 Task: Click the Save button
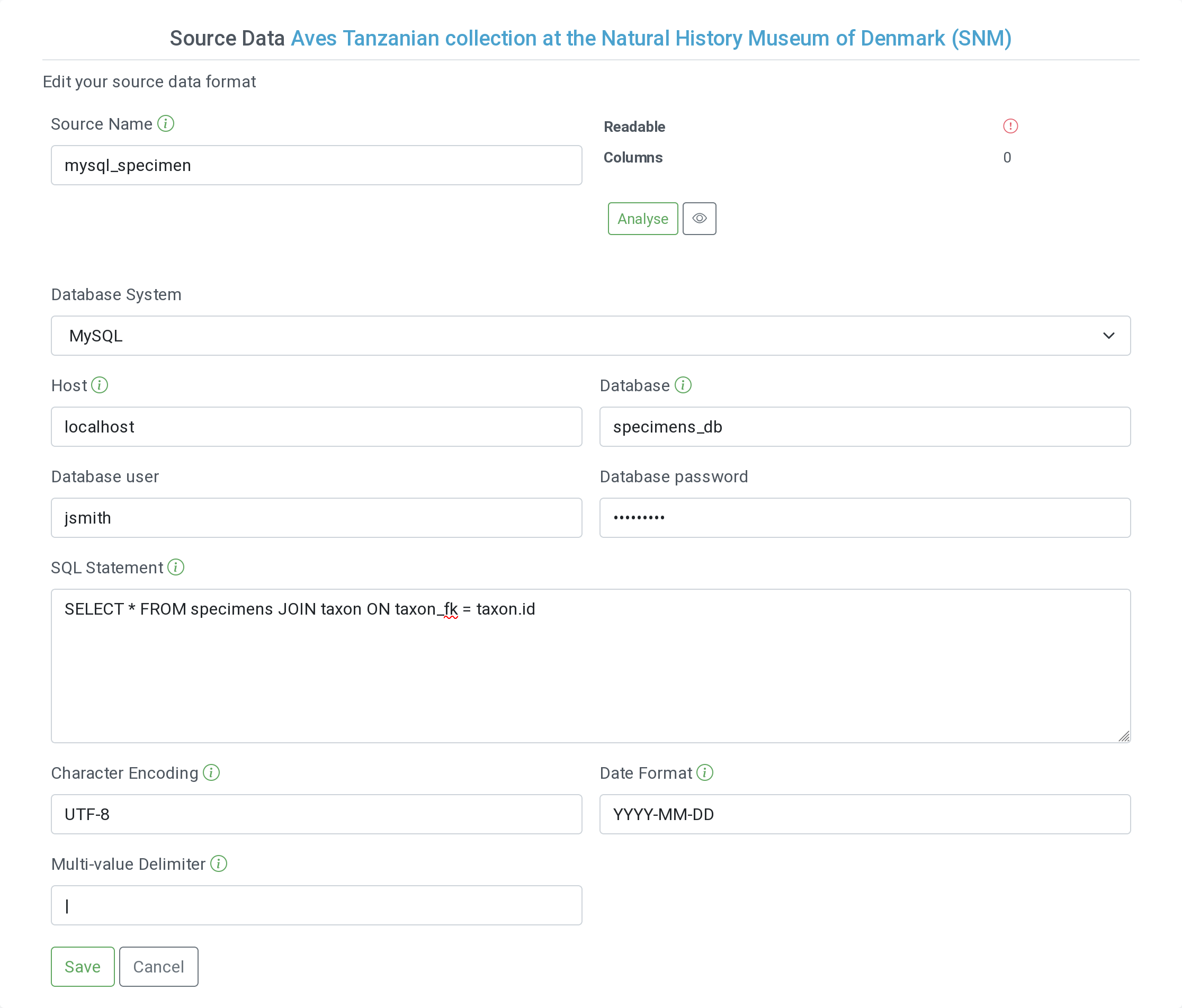click(83, 966)
